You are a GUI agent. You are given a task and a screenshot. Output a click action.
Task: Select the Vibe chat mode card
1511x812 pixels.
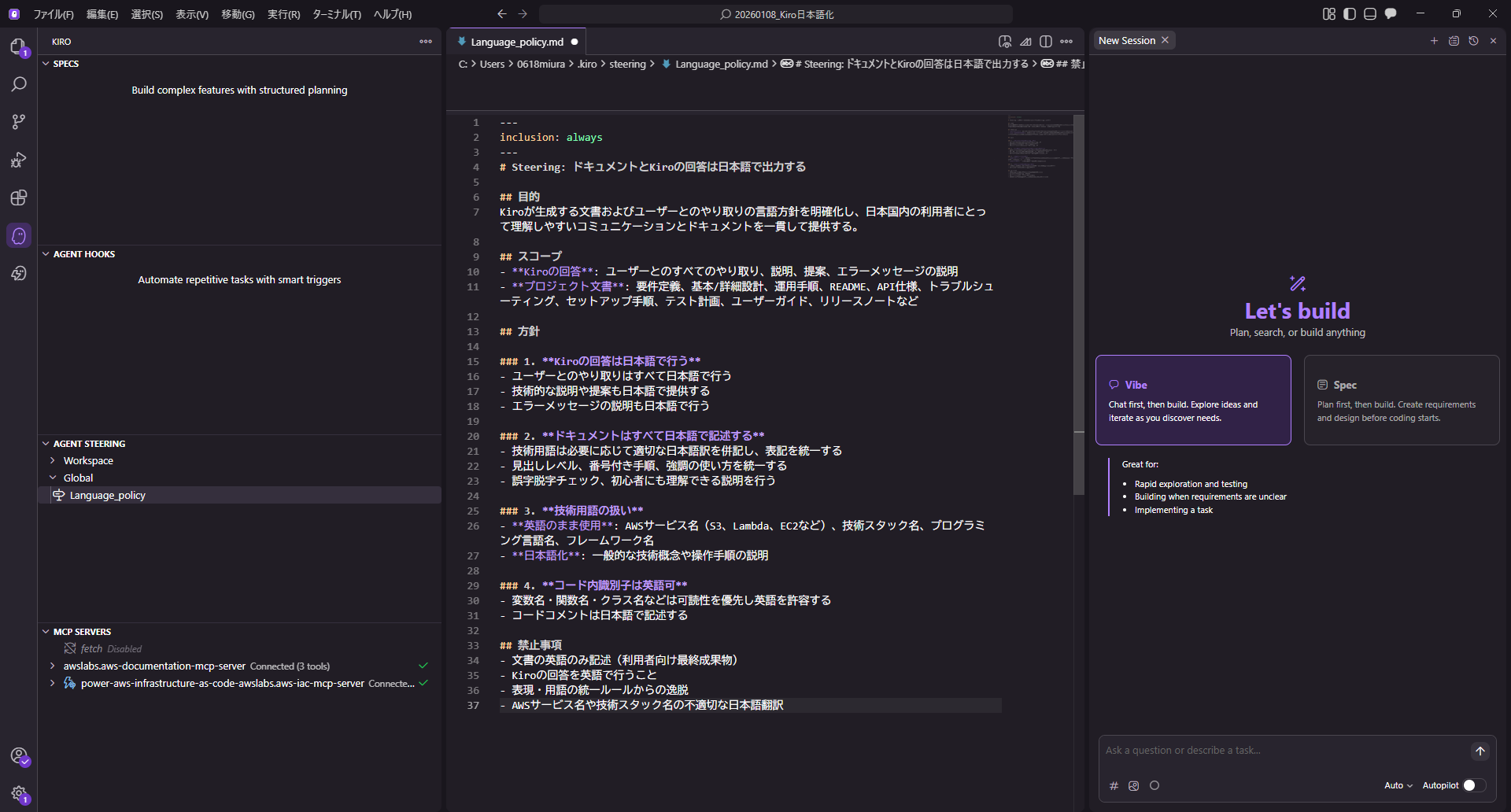pyautogui.click(x=1192, y=400)
